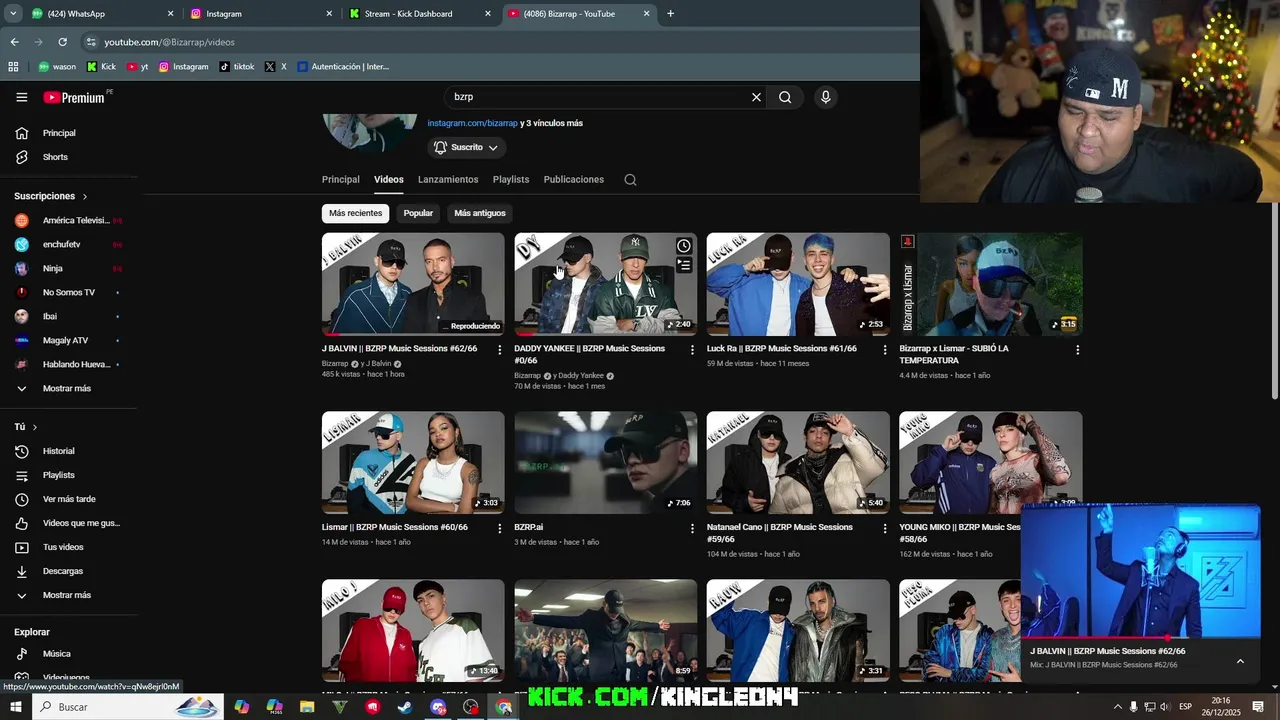Viewport: 1280px width, 720px height.
Task: Open enchufetv subscription channel
Action: click(x=68, y=244)
